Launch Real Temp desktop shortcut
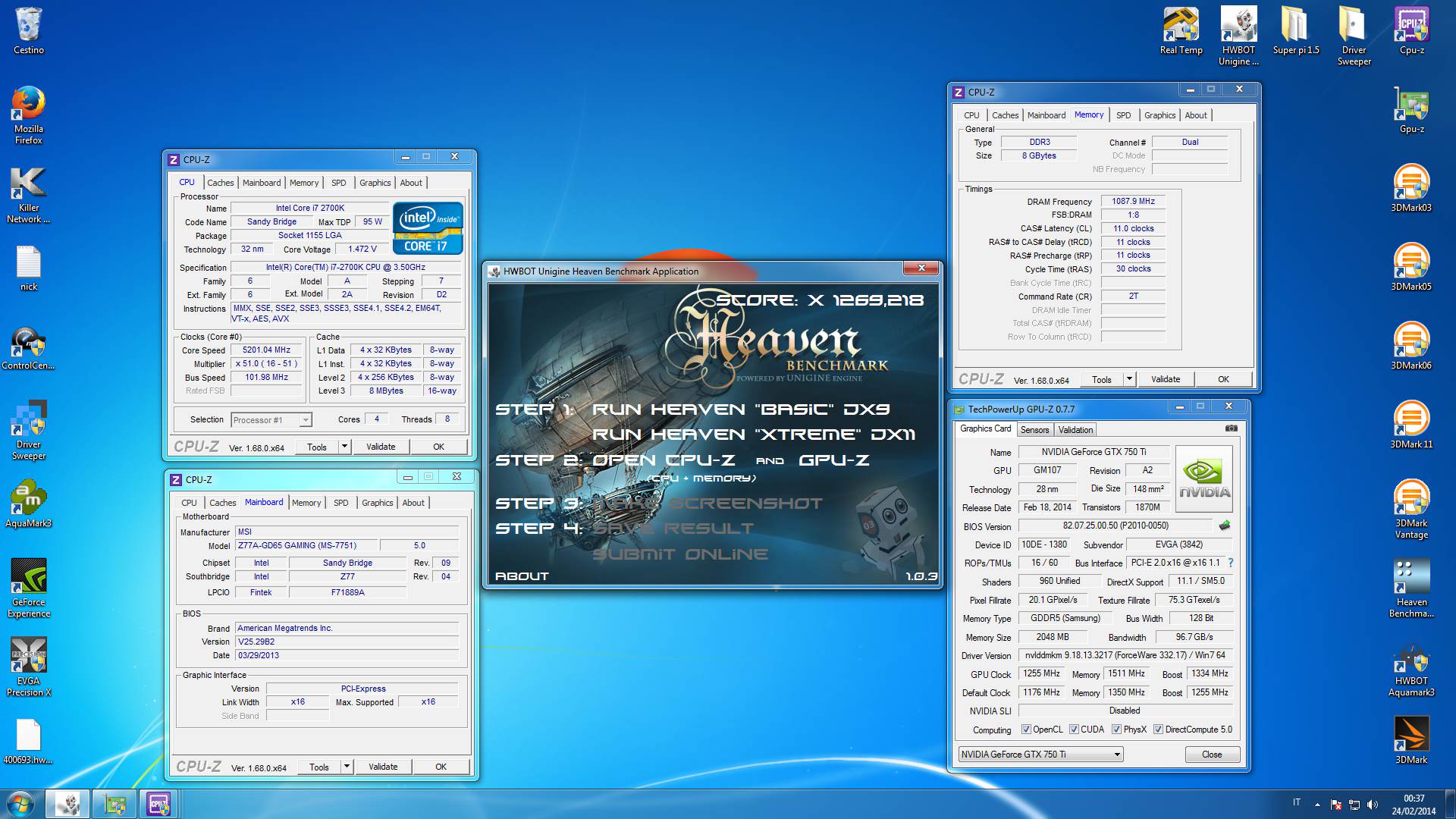The image size is (1456, 819). coord(1181,30)
